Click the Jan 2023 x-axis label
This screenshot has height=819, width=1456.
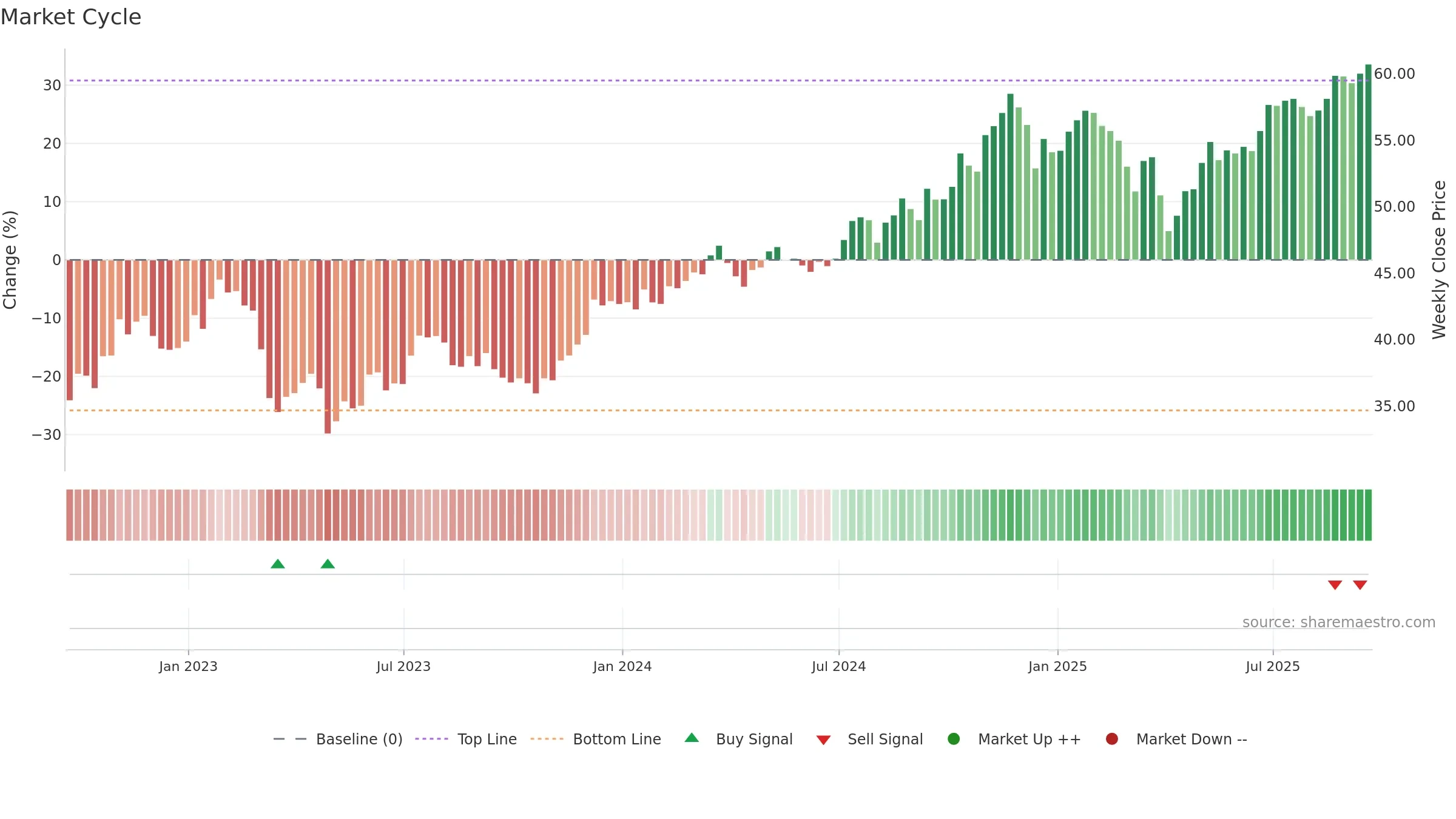[188, 666]
